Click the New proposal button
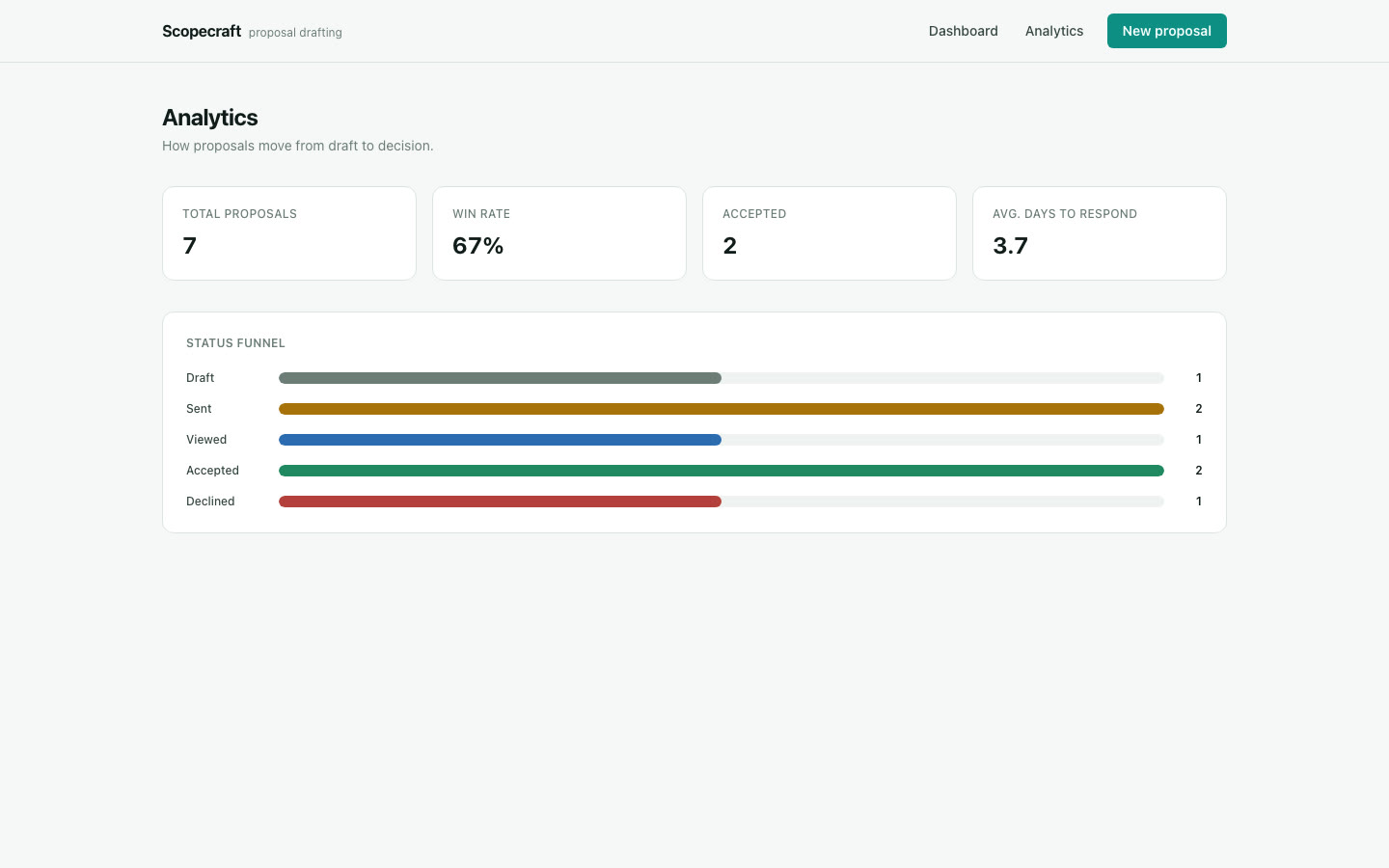 pos(1166,31)
